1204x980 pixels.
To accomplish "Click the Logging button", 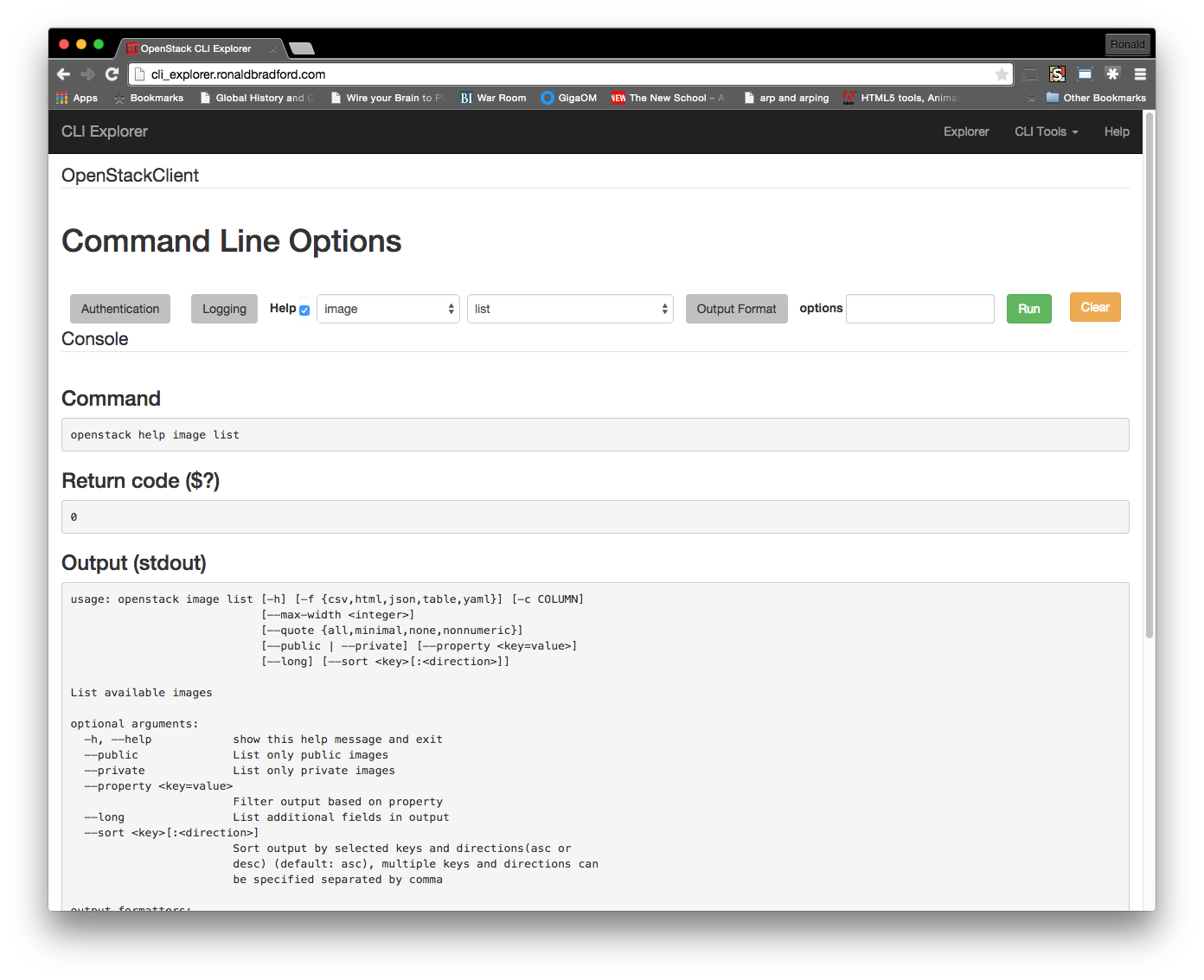I will (224, 309).
